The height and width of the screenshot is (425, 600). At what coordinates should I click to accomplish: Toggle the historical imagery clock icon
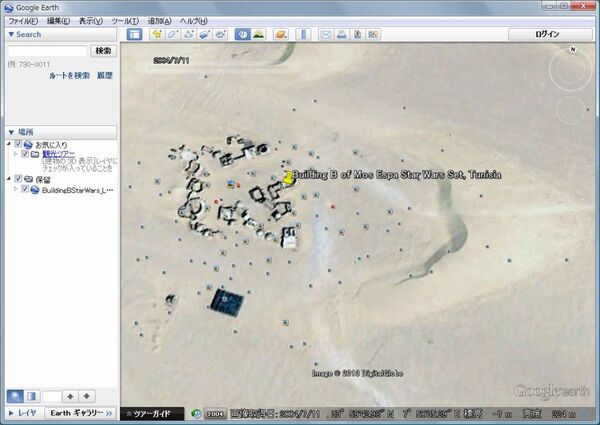242,34
